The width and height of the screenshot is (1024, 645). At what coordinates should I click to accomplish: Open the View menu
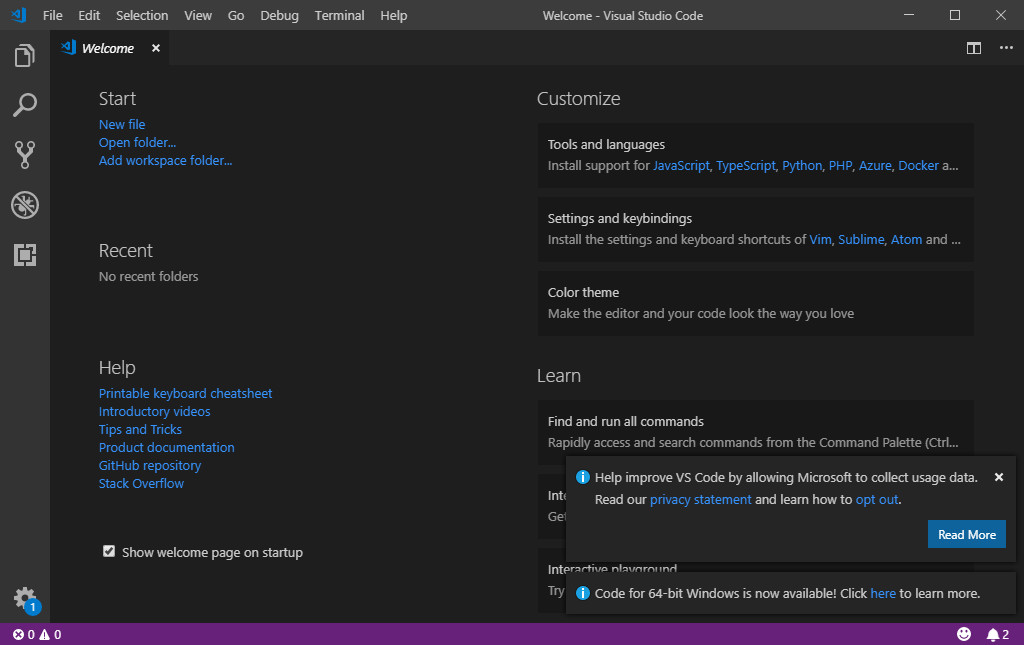(x=198, y=16)
